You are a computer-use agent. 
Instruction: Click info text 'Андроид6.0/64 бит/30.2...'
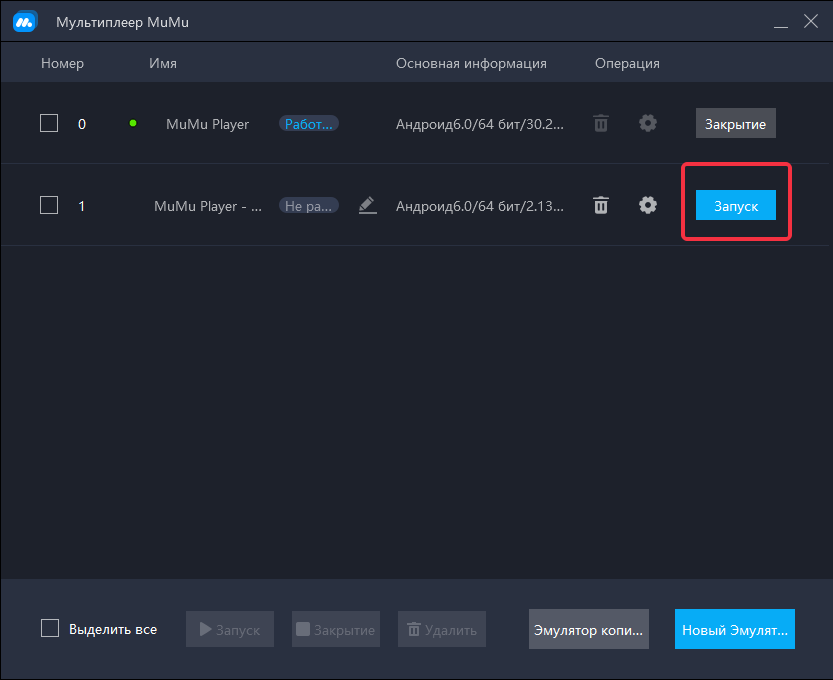480,124
